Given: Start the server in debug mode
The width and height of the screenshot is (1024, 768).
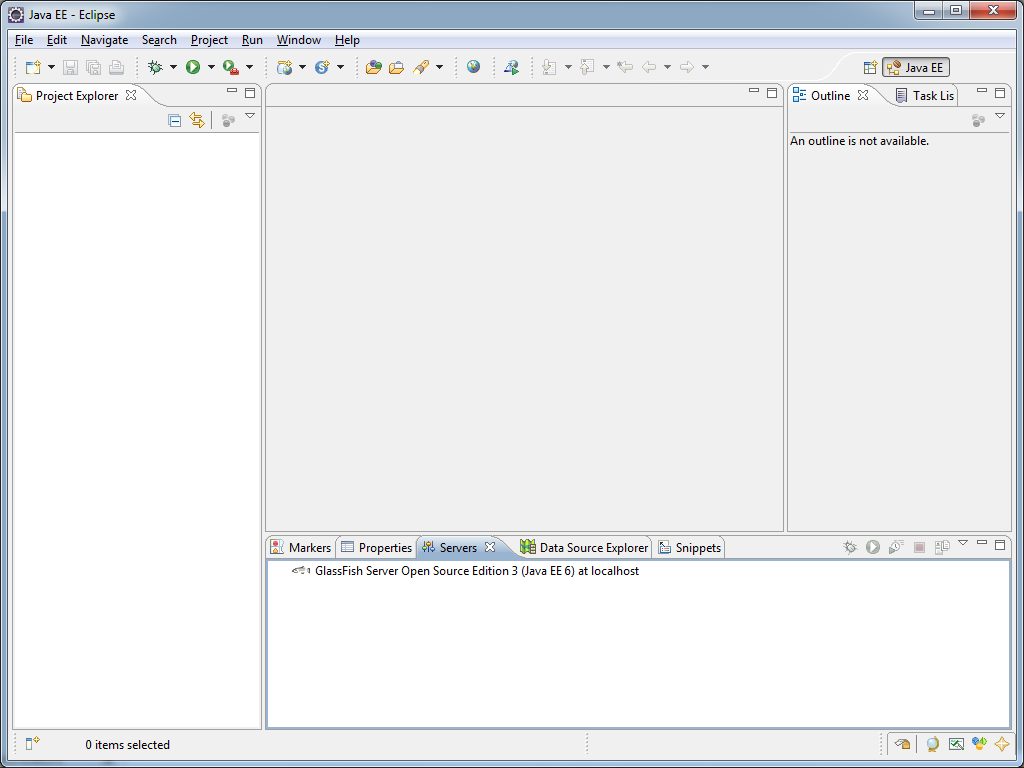Looking at the screenshot, I should coord(850,547).
